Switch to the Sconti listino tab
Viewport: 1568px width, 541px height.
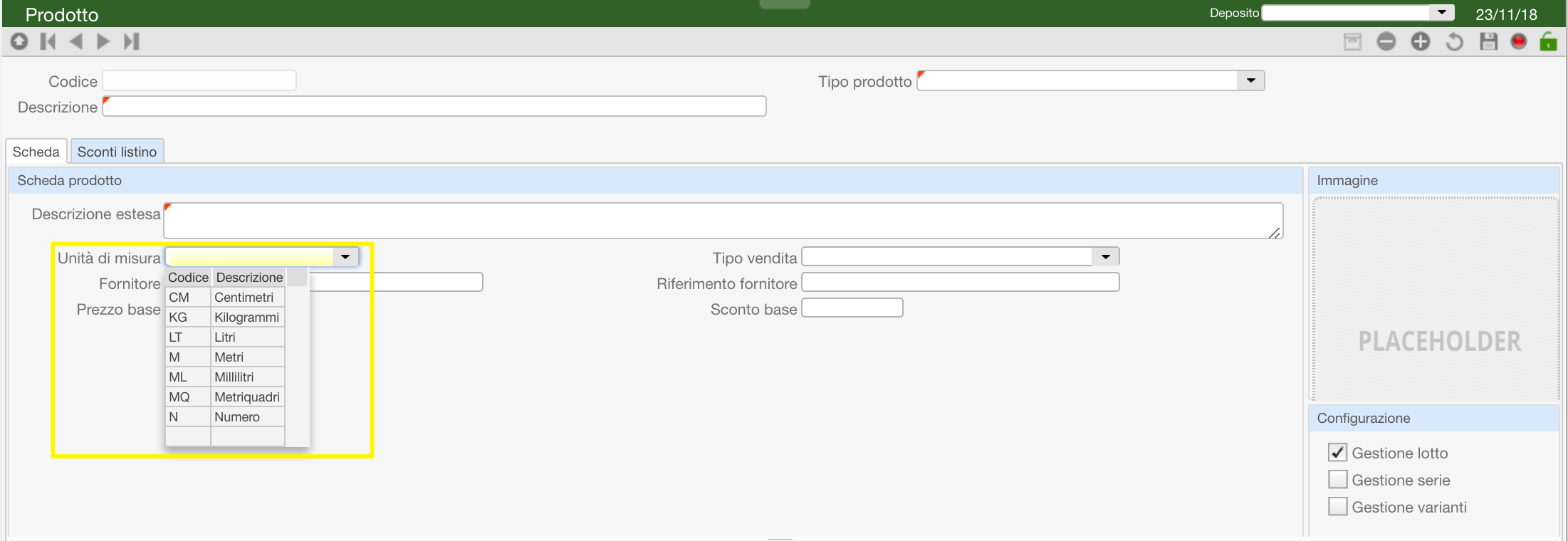point(117,152)
